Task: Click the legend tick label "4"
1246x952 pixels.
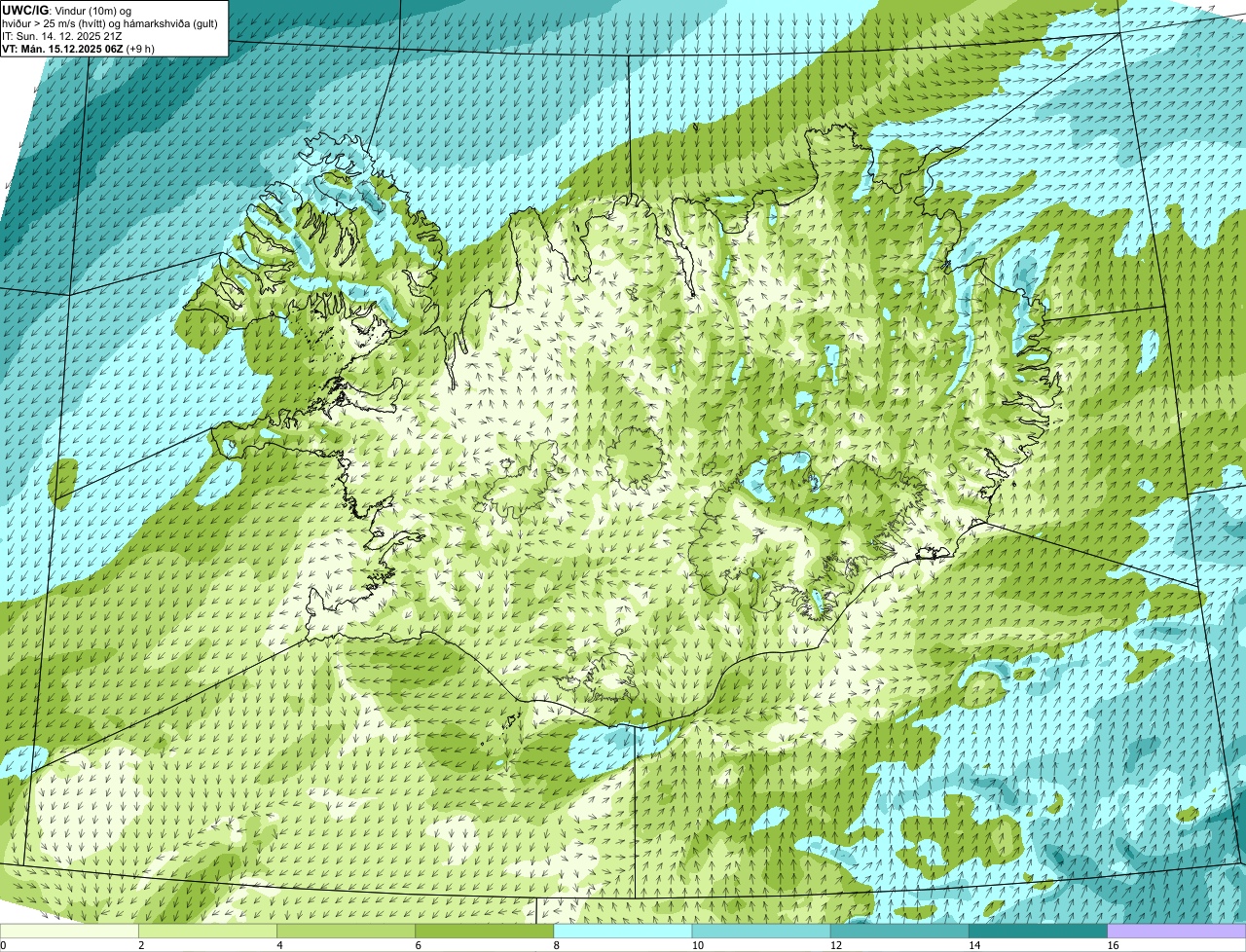Action: pyautogui.click(x=279, y=945)
